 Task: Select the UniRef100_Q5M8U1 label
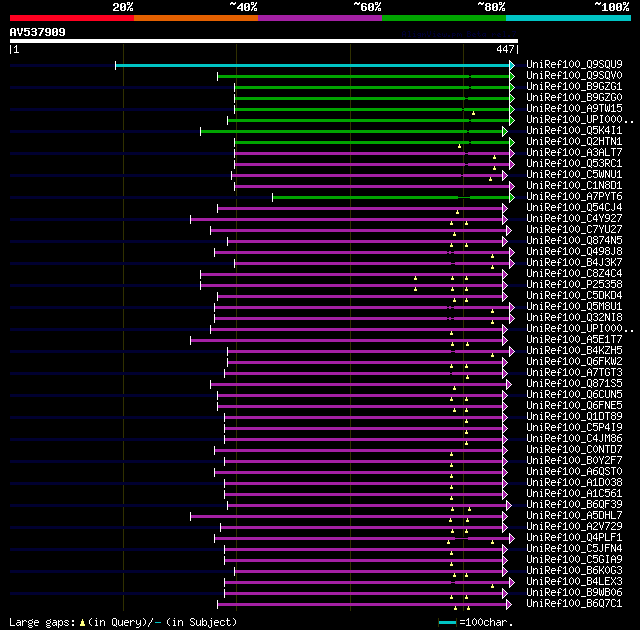(x=574, y=306)
